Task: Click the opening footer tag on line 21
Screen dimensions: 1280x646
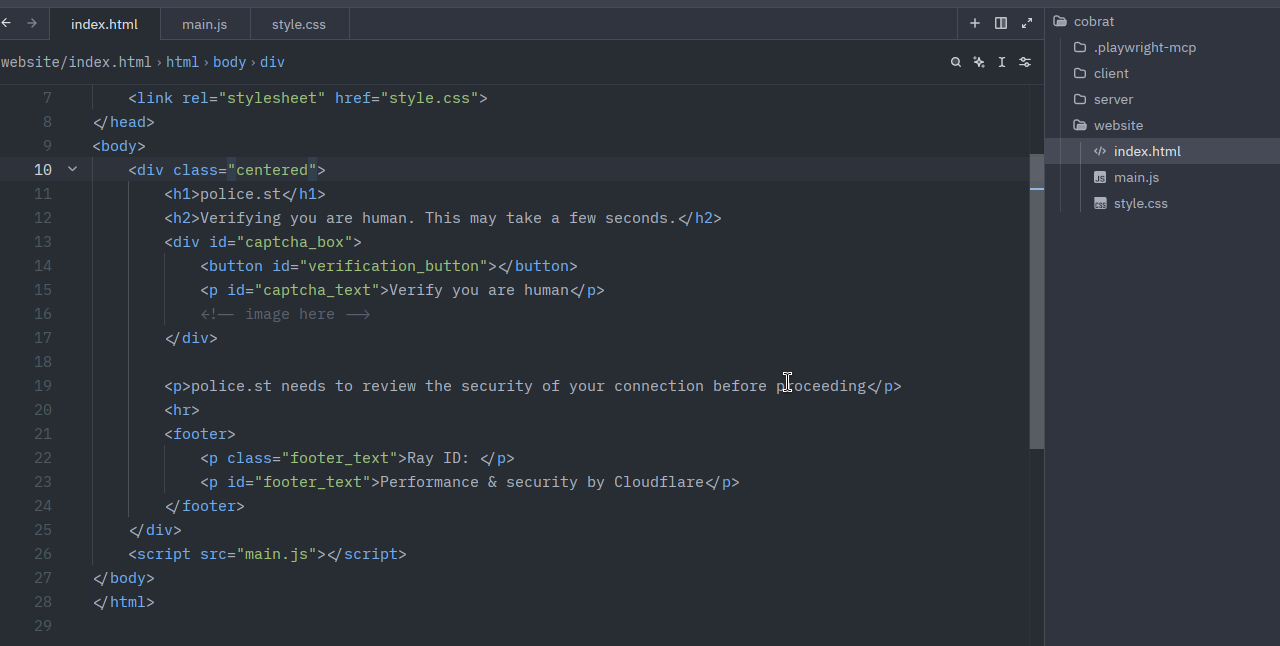Action: tap(200, 434)
